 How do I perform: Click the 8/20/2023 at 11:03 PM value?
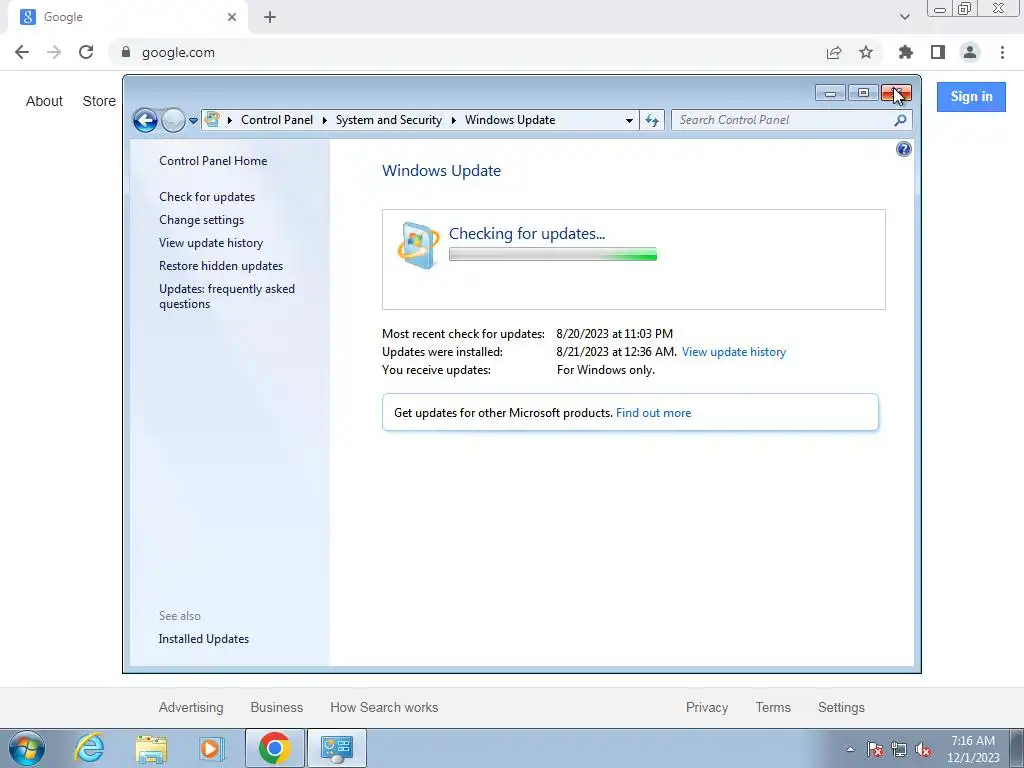(615, 334)
